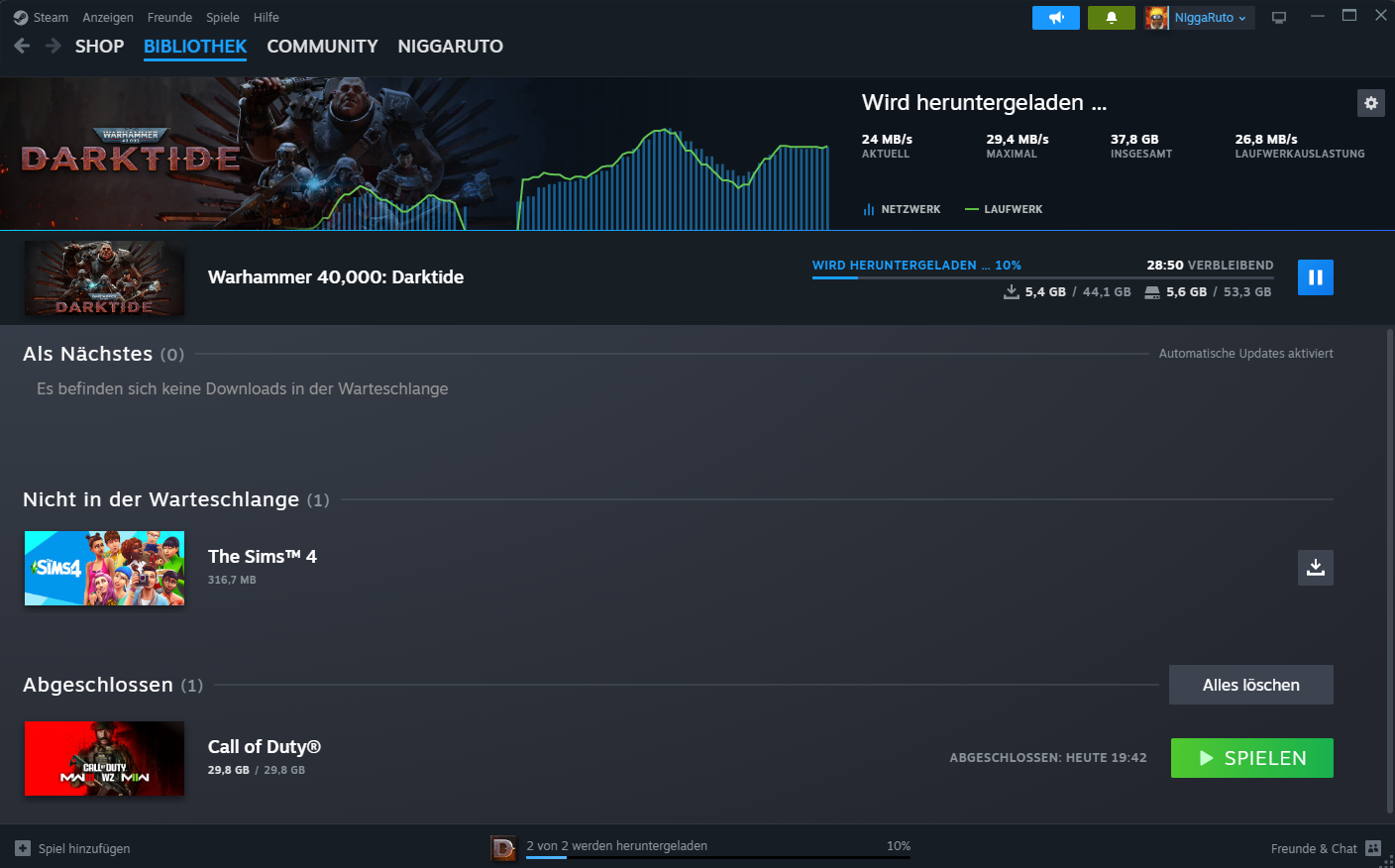Click the Alles löschen button
Image resolution: width=1395 pixels, height=868 pixels.
1251,685
